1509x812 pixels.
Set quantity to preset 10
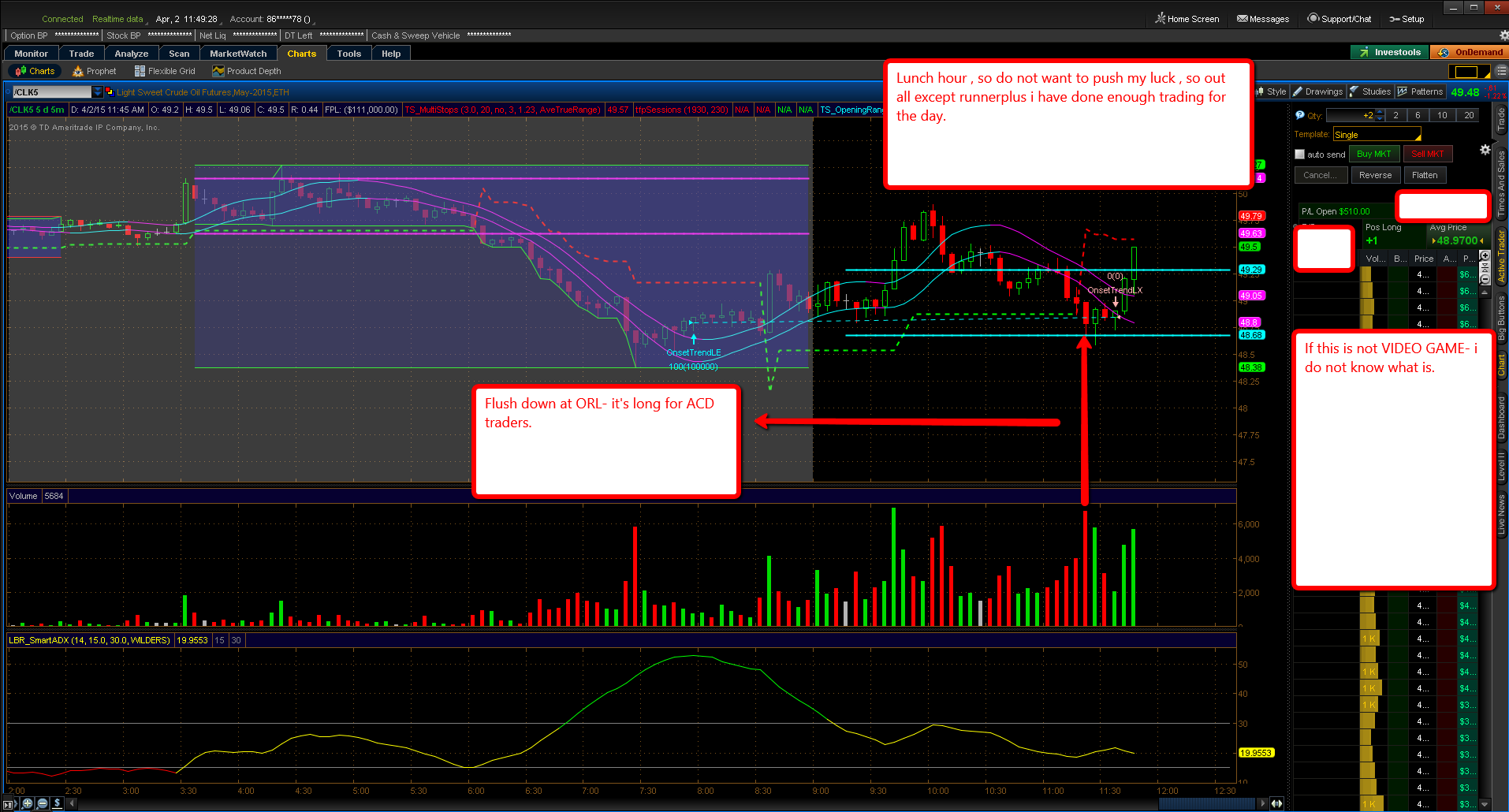pyautogui.click(x=1442, y=115)
